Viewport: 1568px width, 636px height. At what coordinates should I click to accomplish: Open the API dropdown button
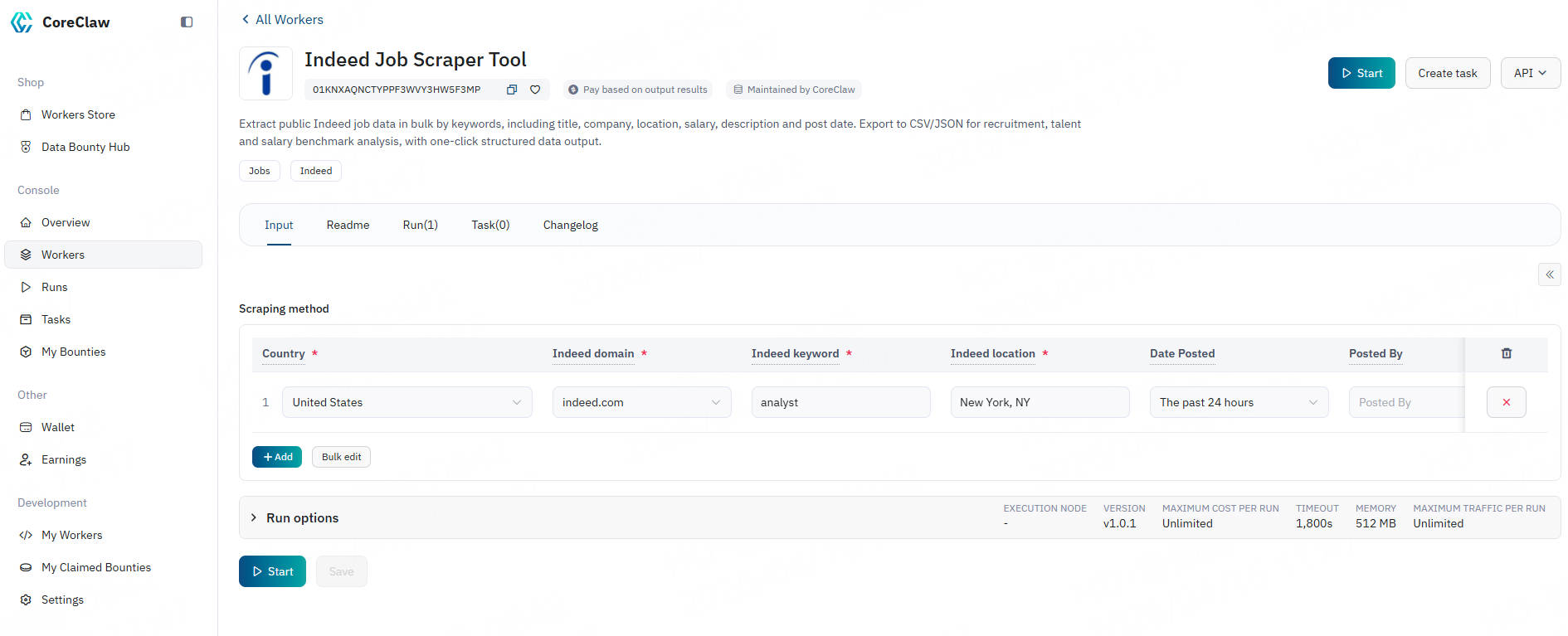tap(1530, 73)
